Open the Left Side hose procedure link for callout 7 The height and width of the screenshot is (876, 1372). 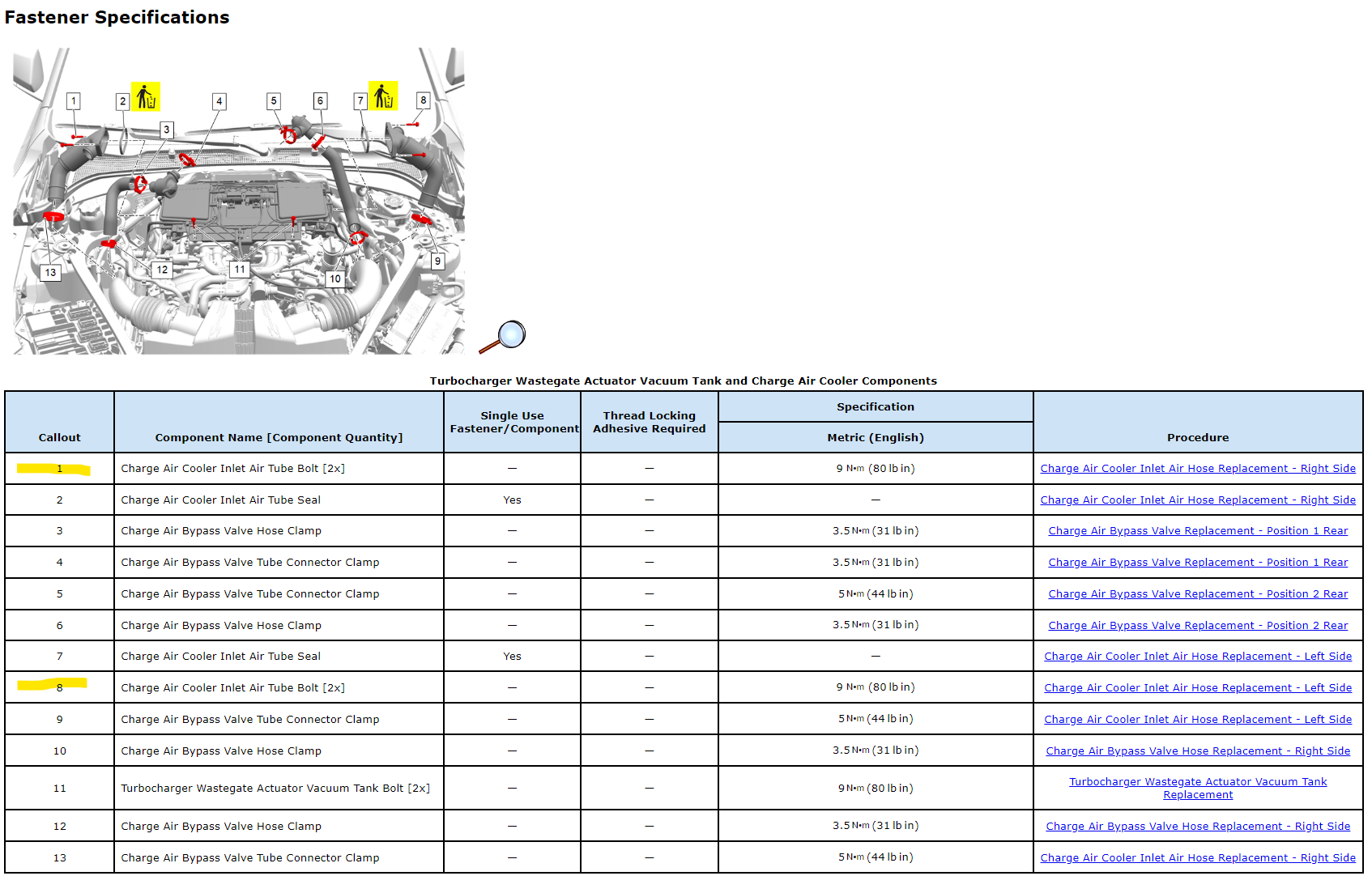pos(1197,657)
